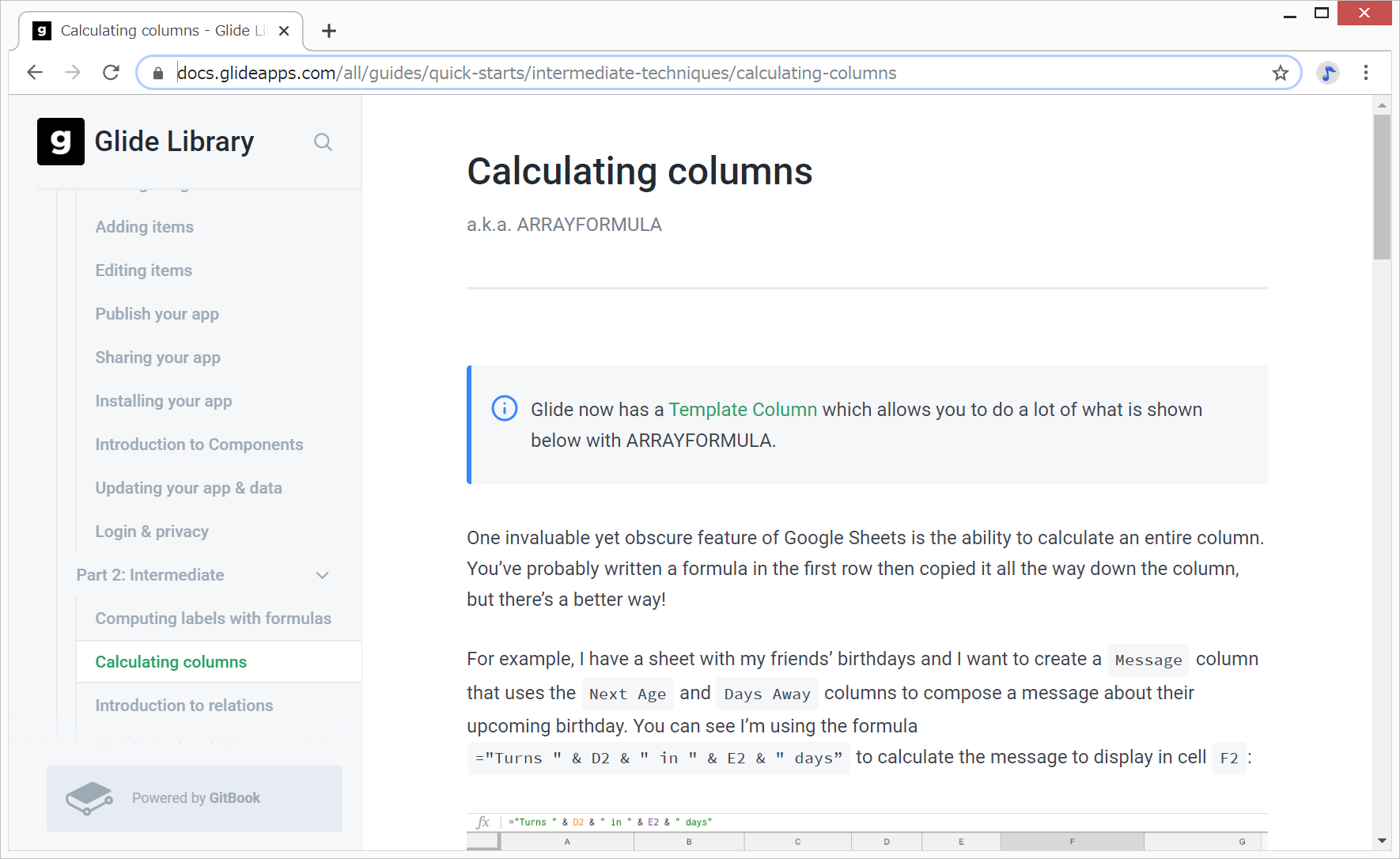Image resolution: width=1400 pixels, height=859 pixels.
Task: Click Powered by GitBook link
Action: click(195, 798)
